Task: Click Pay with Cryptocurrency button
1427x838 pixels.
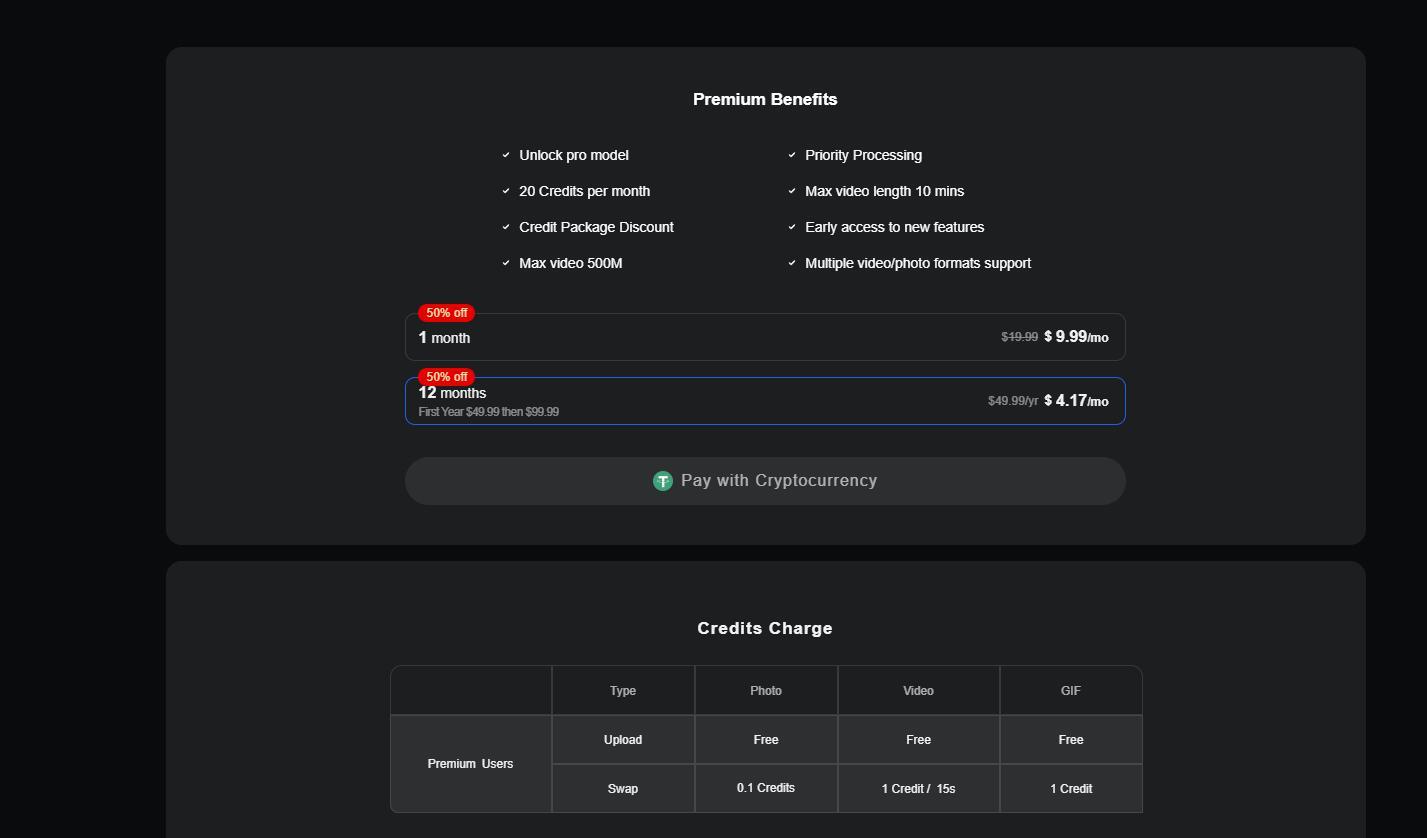Action: 765,481
